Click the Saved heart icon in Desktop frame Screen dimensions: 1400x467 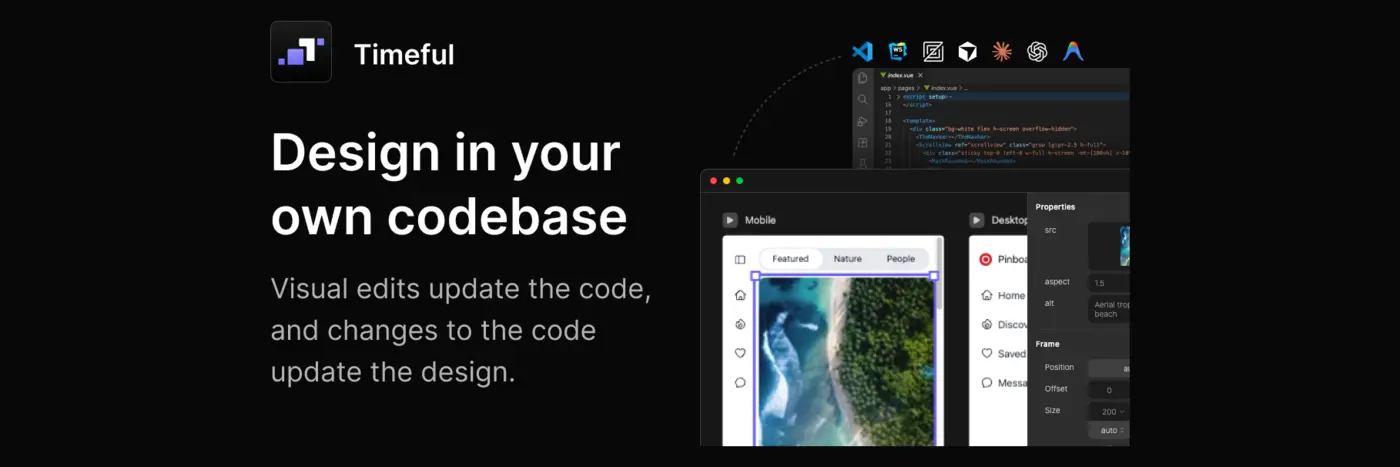(986, 353)
